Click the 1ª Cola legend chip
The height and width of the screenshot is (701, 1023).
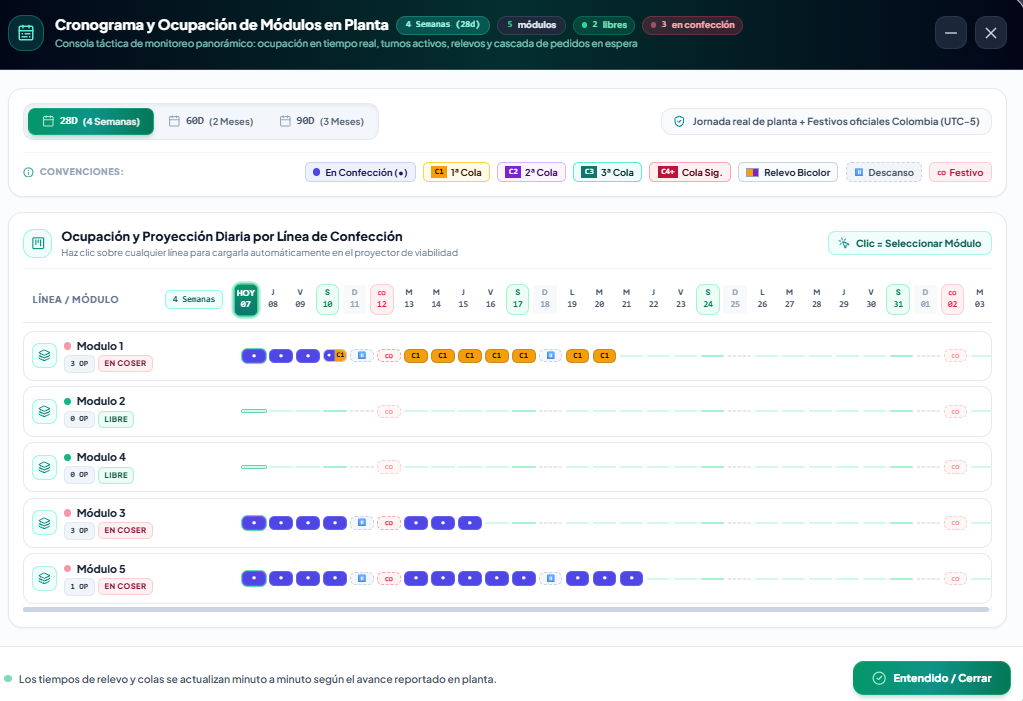click(x=456, y=172)
